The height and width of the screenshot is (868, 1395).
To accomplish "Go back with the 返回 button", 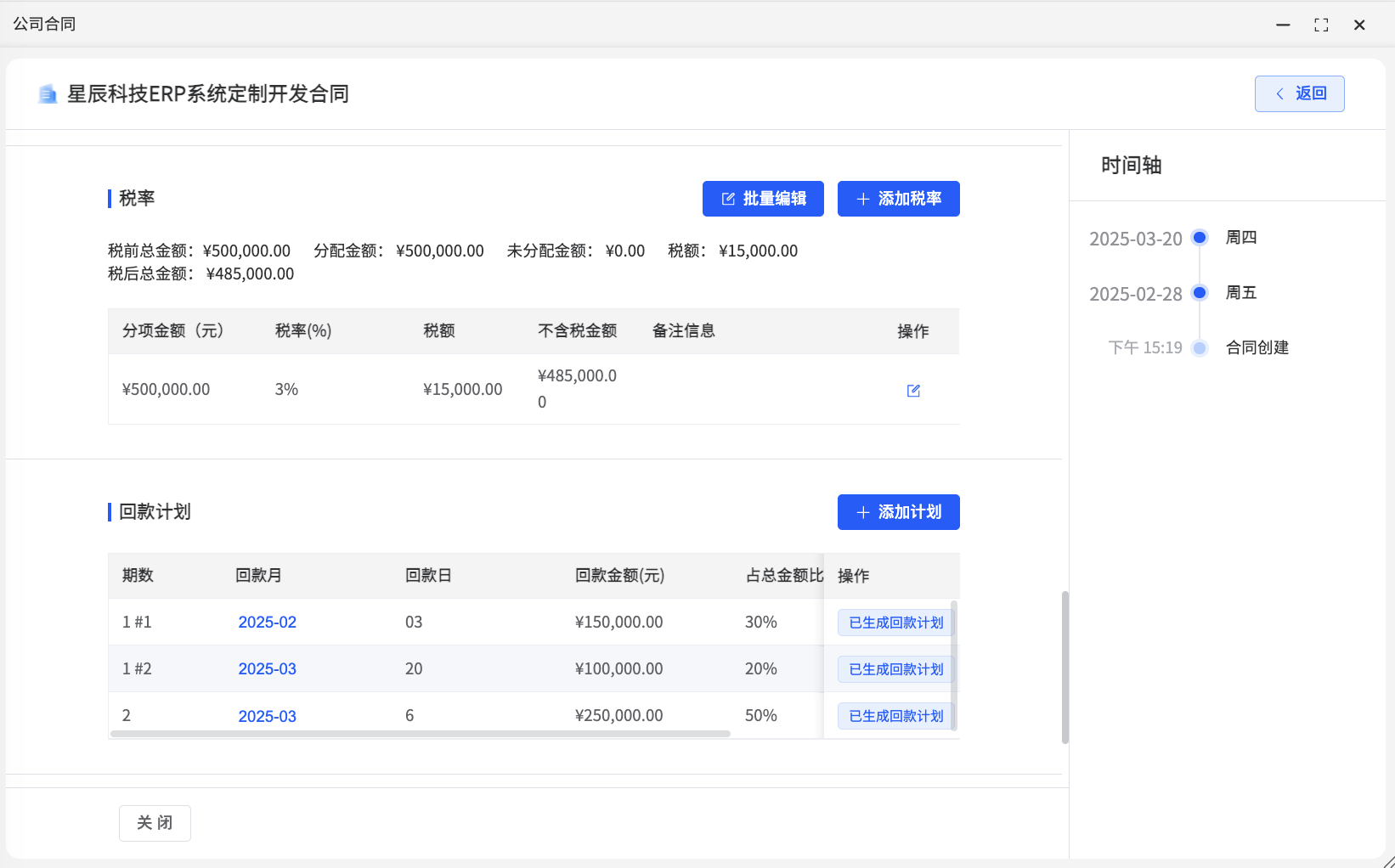I will pyautogui.click(x=1300, y=93).
